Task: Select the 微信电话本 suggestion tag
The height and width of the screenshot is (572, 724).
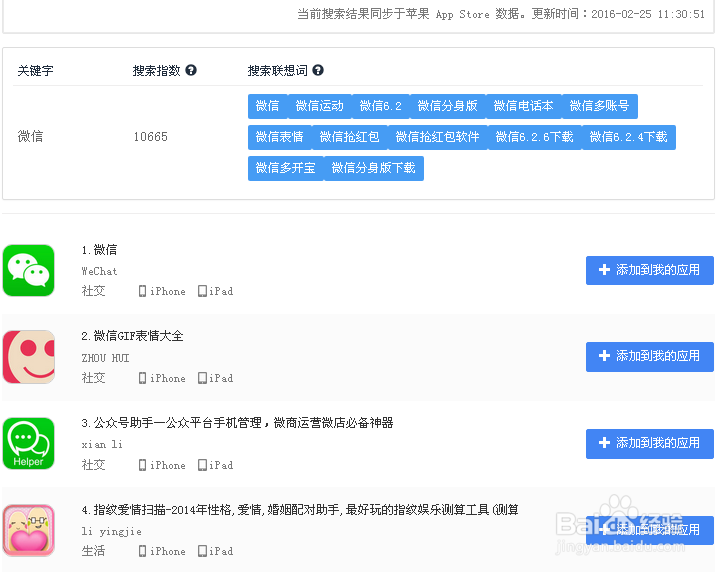Action: click(x=523, y=106)
